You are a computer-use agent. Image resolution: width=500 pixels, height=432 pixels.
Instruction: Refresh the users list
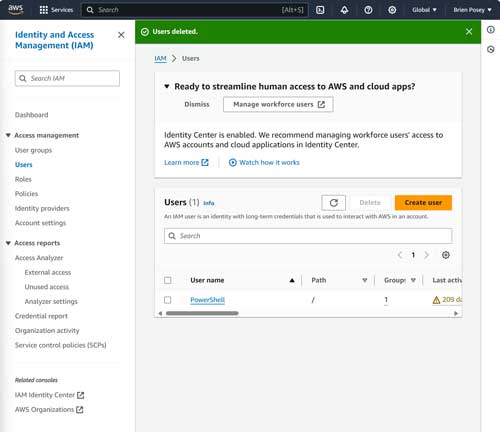coord(334,203)
